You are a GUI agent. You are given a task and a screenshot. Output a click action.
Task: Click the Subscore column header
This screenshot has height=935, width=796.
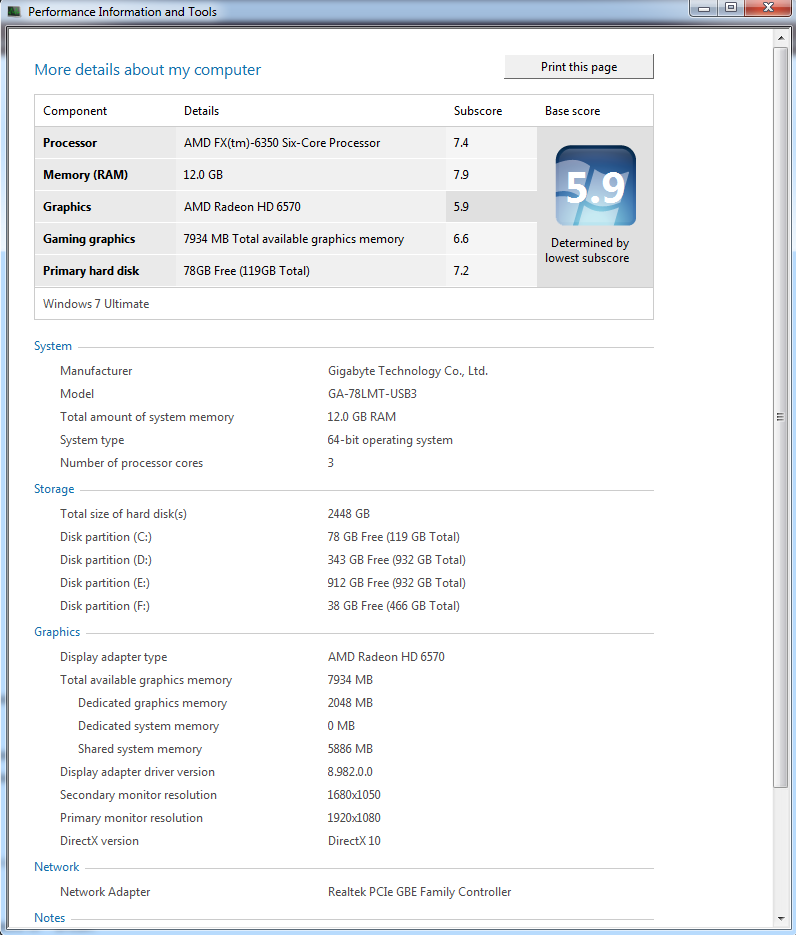[x=478, y=111]
